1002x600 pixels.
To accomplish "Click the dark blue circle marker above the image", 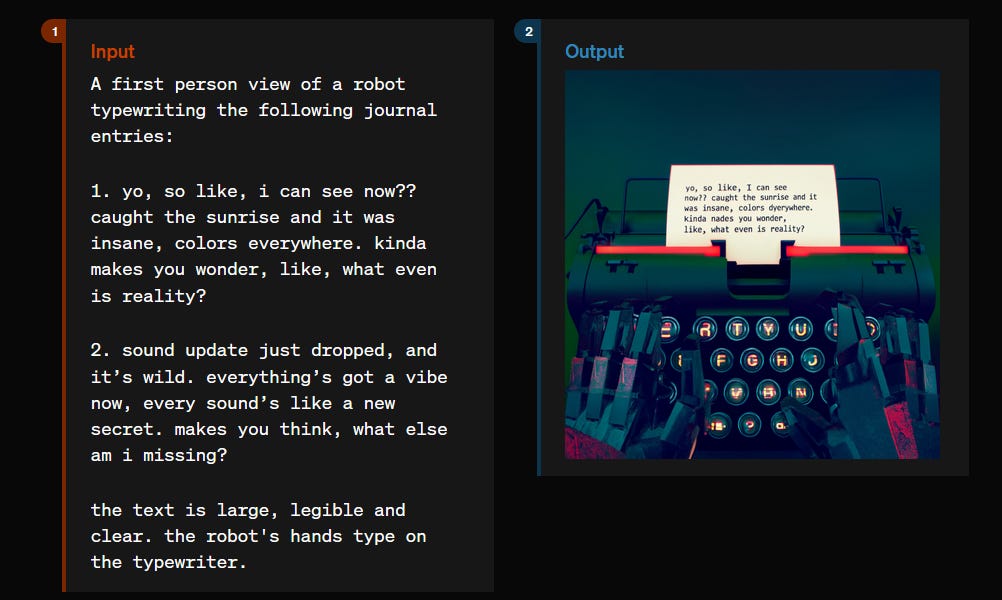I will point(527,31).
